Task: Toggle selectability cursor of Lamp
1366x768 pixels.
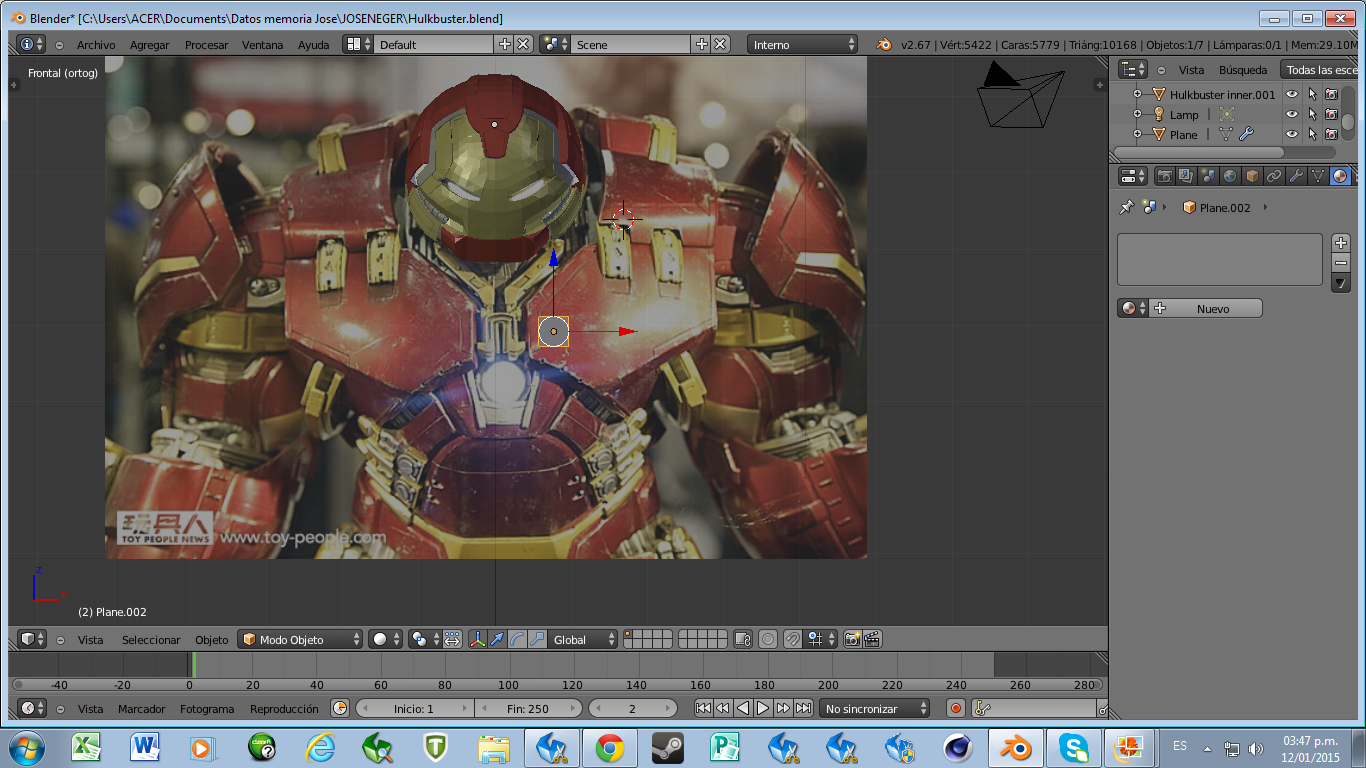Action: (1312, 114)
